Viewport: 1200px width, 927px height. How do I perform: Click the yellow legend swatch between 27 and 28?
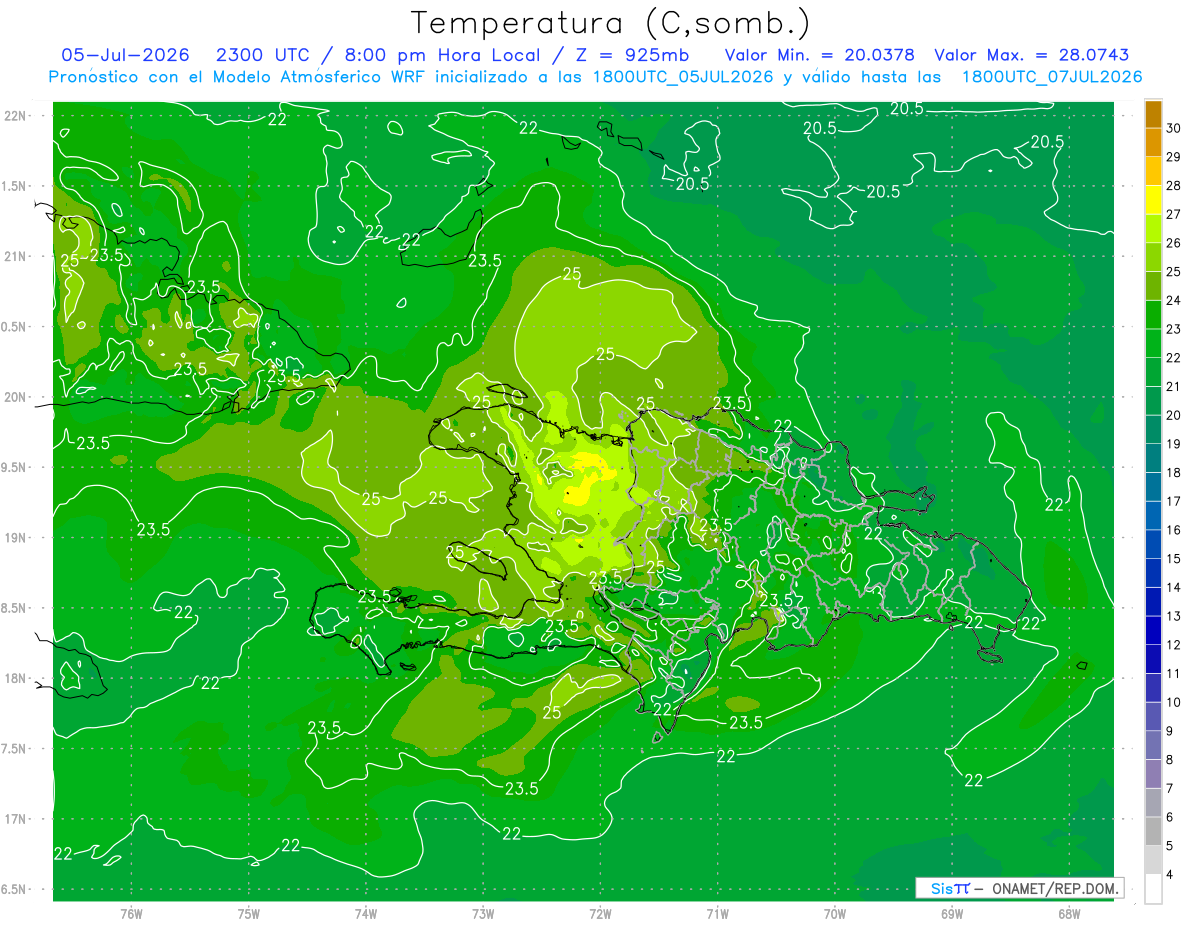(x=1153, y=200)
